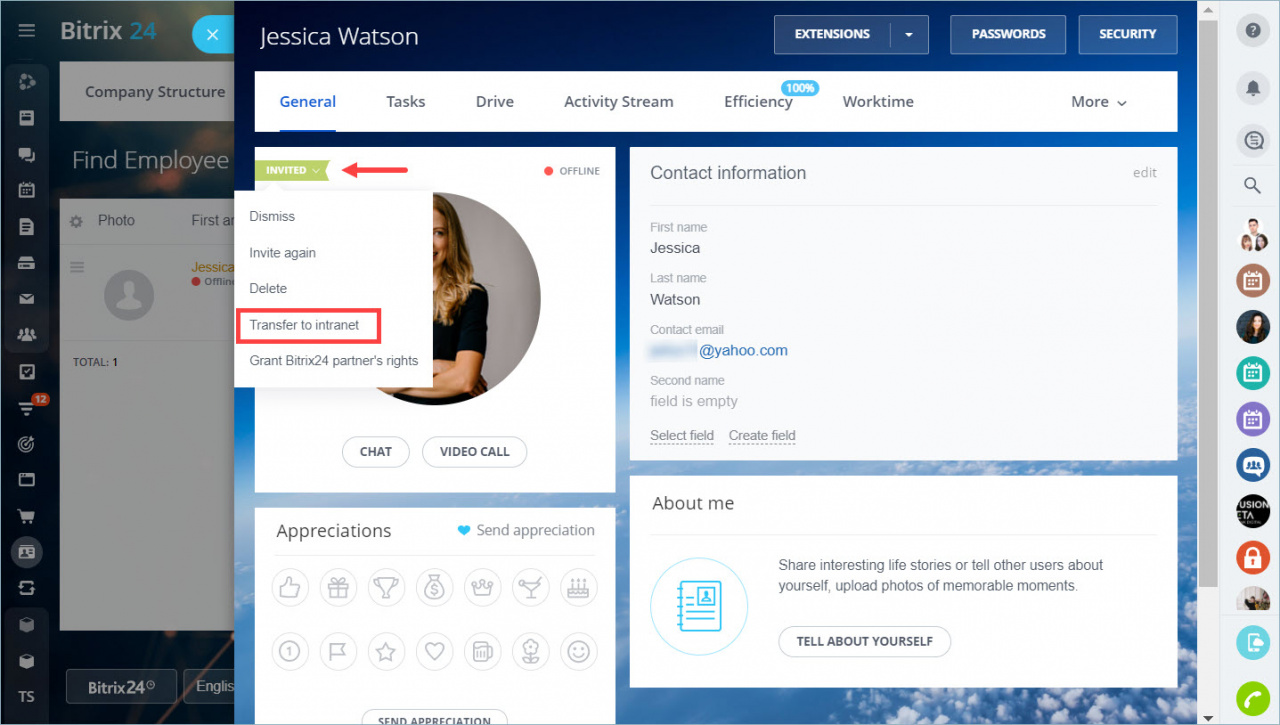
Task: Expand the More tab menu
Action: click(1099, 102)
